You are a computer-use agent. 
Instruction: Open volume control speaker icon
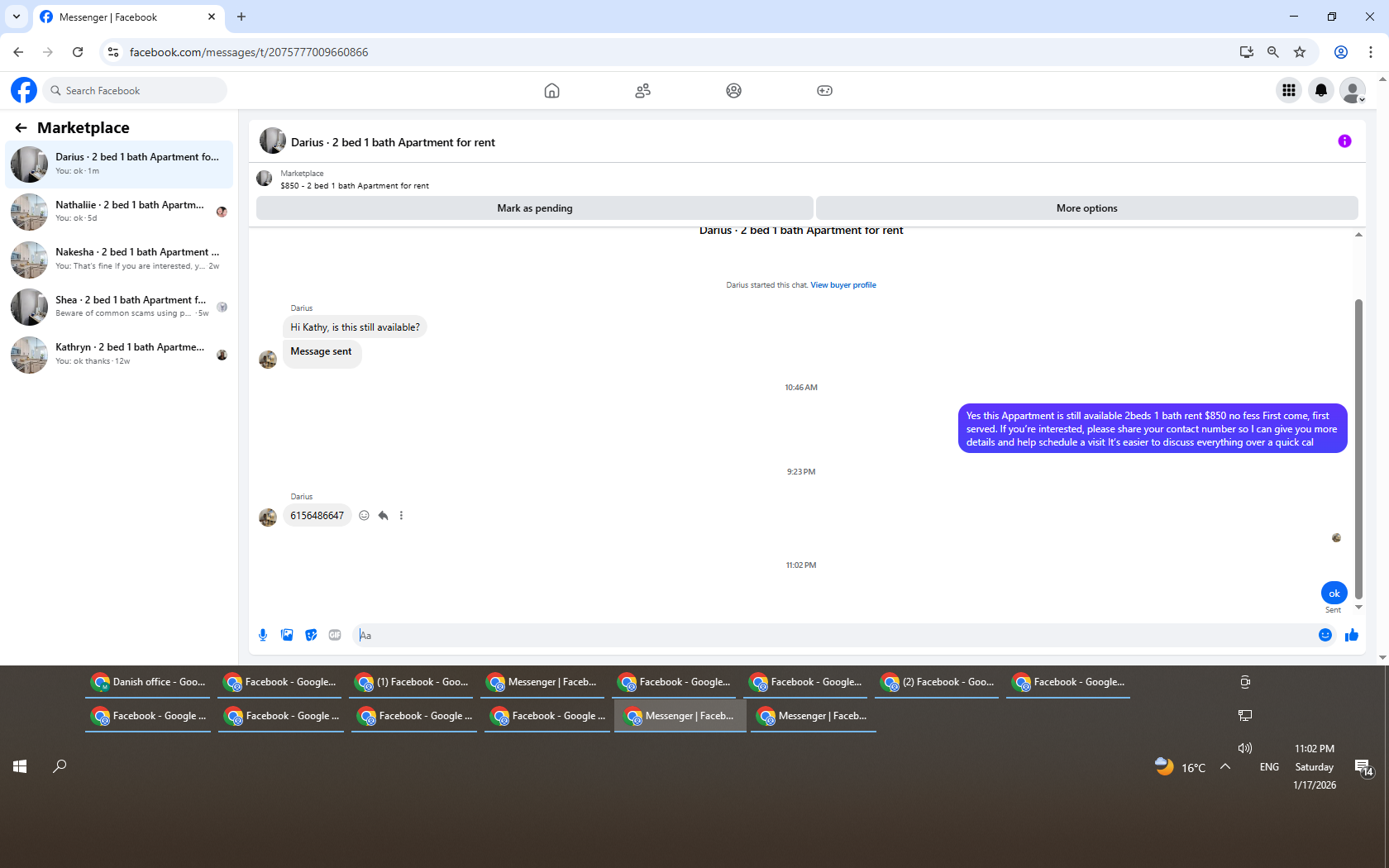point(1244,748)
